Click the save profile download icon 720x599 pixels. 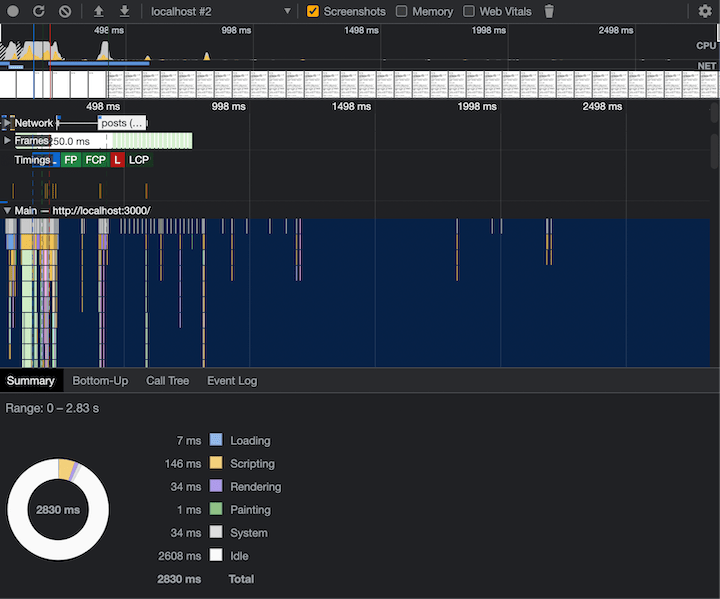pos(124,11)
